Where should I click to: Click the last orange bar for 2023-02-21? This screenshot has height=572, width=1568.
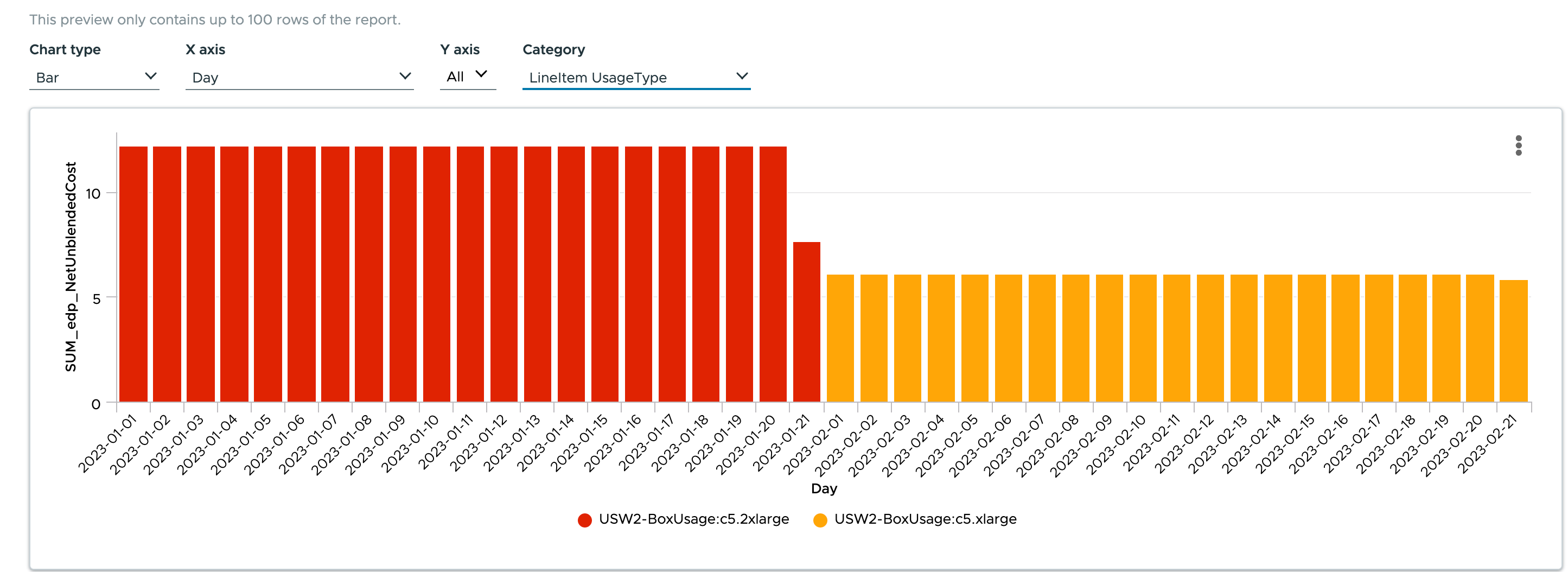[x=1513, y=341]
